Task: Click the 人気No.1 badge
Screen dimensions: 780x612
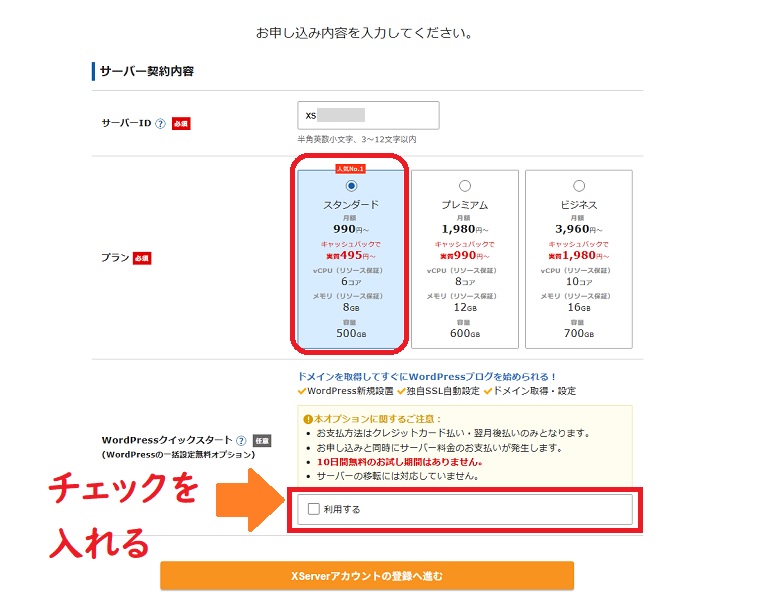Action: click(x=350, y=169)
